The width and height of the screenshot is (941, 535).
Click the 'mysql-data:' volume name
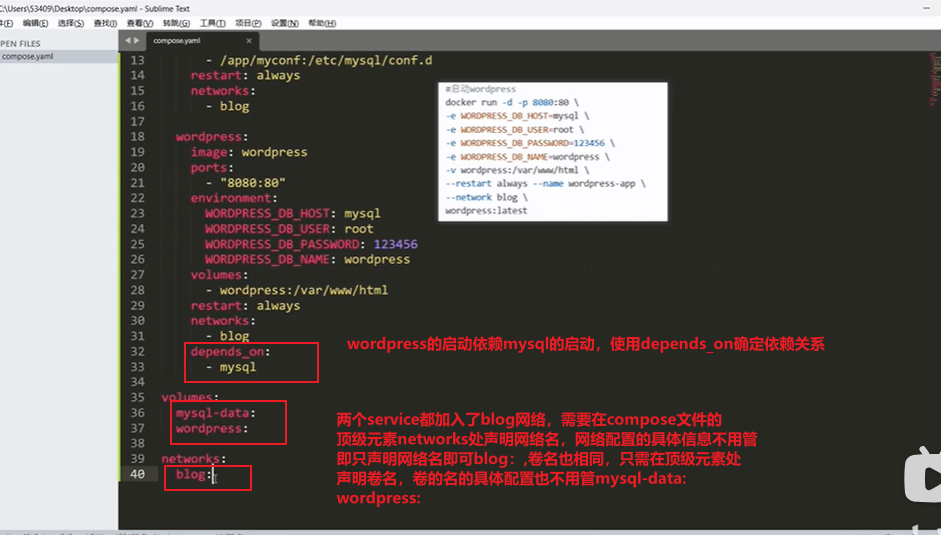point(216,413)
